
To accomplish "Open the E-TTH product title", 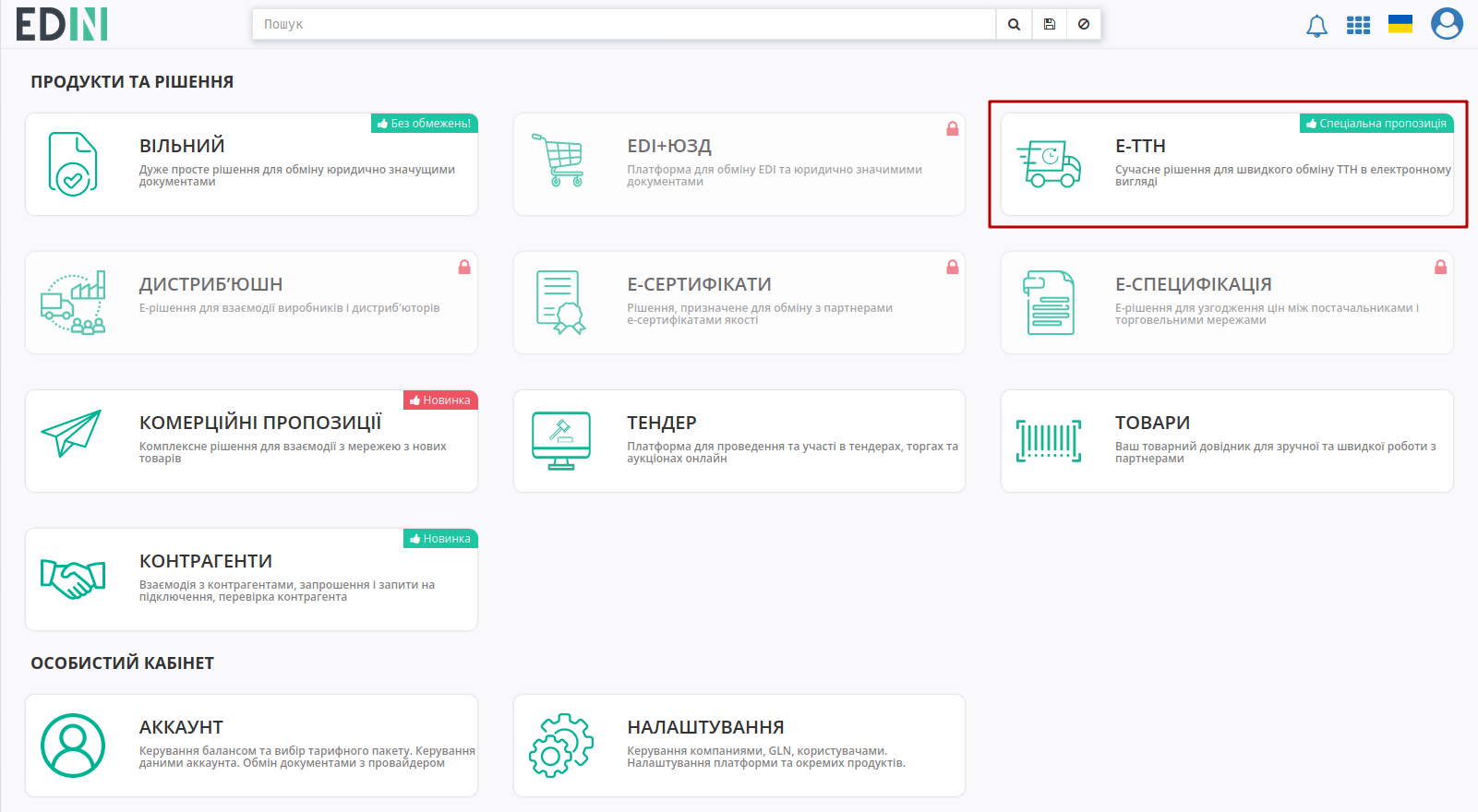I will pyautogui.click(x=1140, y=146).
